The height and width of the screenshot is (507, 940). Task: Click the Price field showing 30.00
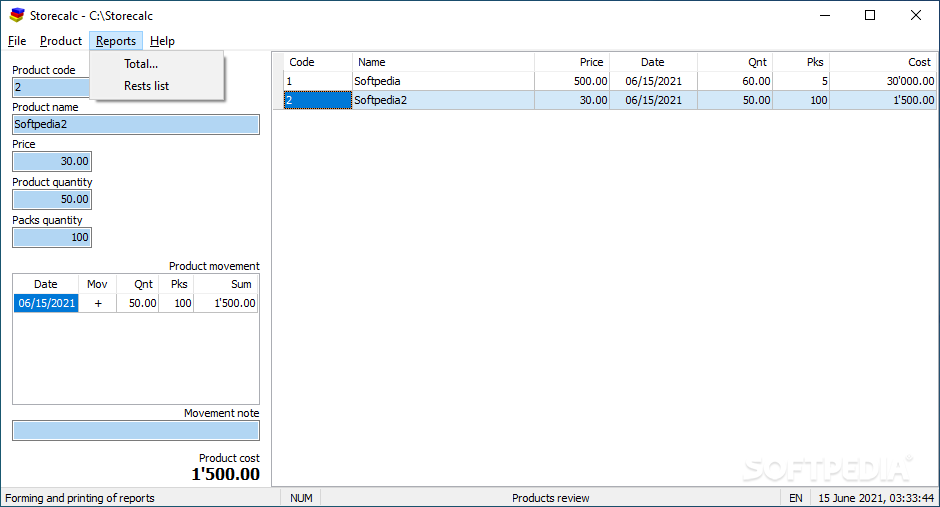(x=52, y=161)
